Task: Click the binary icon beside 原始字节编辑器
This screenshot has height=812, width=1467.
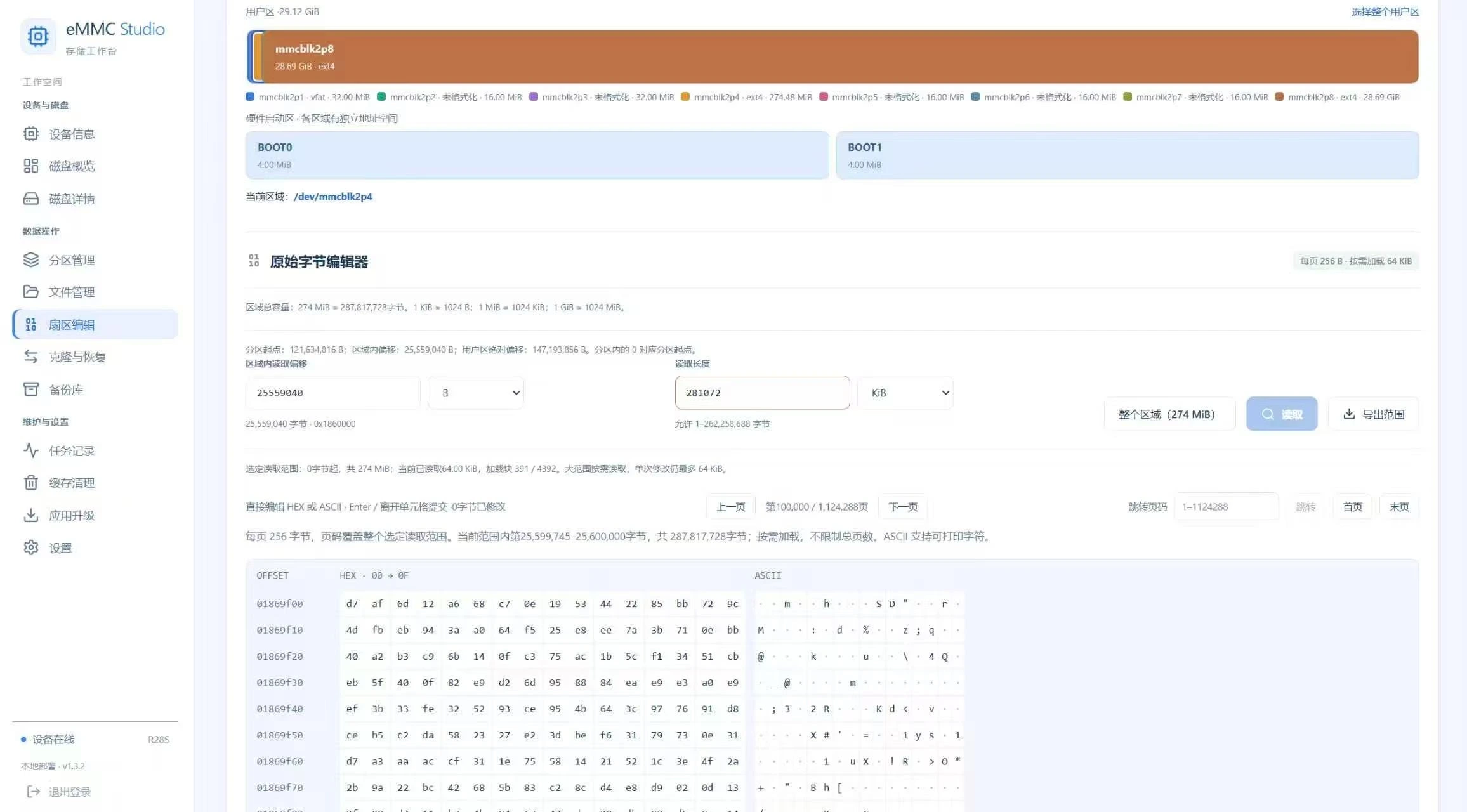Action: pos(254,261)
